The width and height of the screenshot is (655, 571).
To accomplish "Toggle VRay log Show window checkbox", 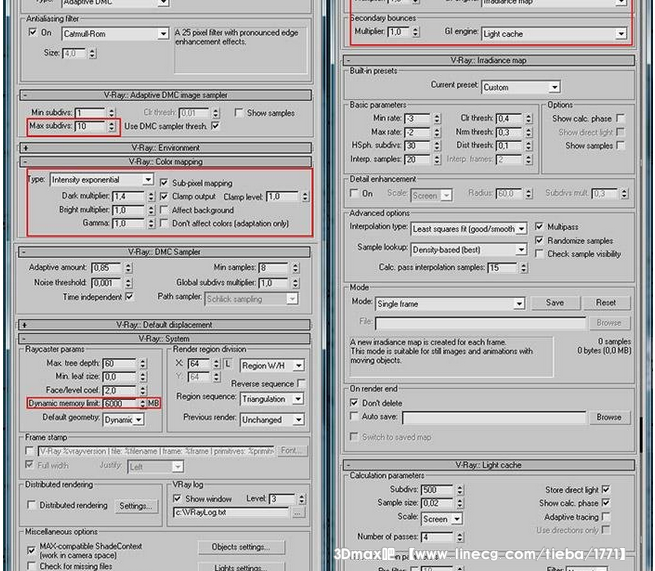I will 177,498.
